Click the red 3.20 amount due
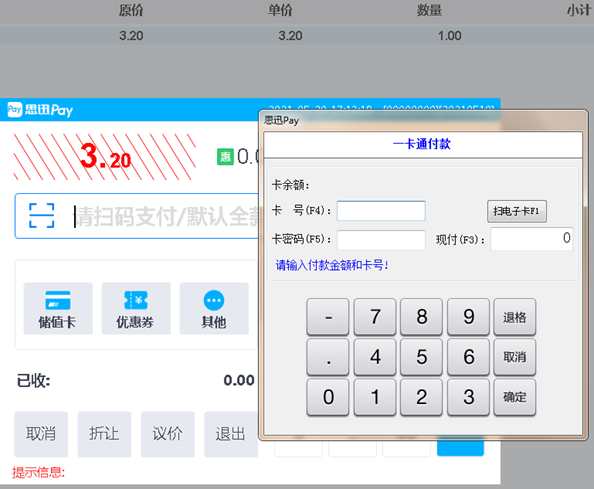 coord(106,157)
